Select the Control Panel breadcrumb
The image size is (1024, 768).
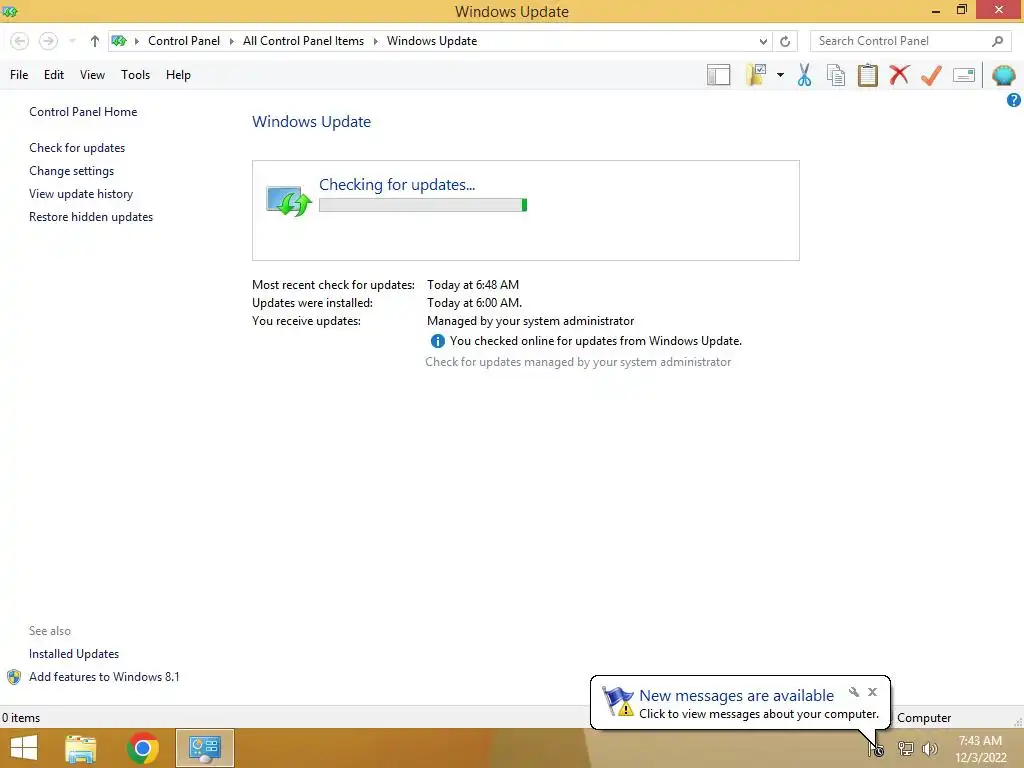[x=184, y=41]
